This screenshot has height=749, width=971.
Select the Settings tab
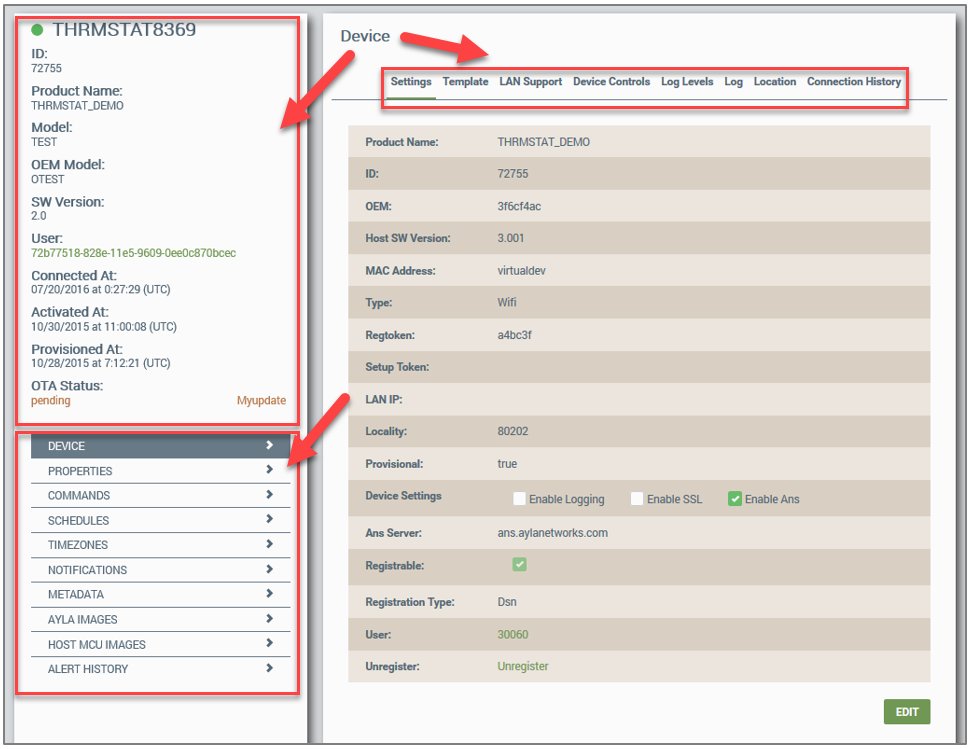pos(411,82)
